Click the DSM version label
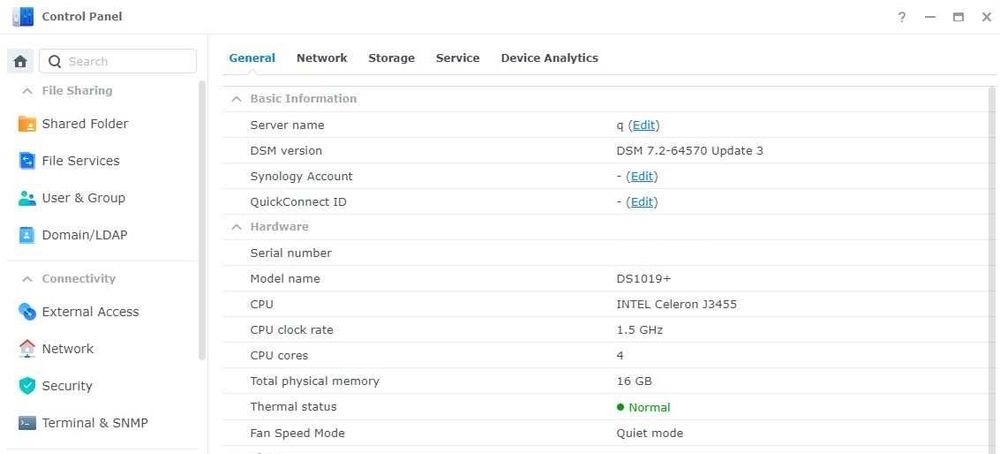 pos(286,150)
